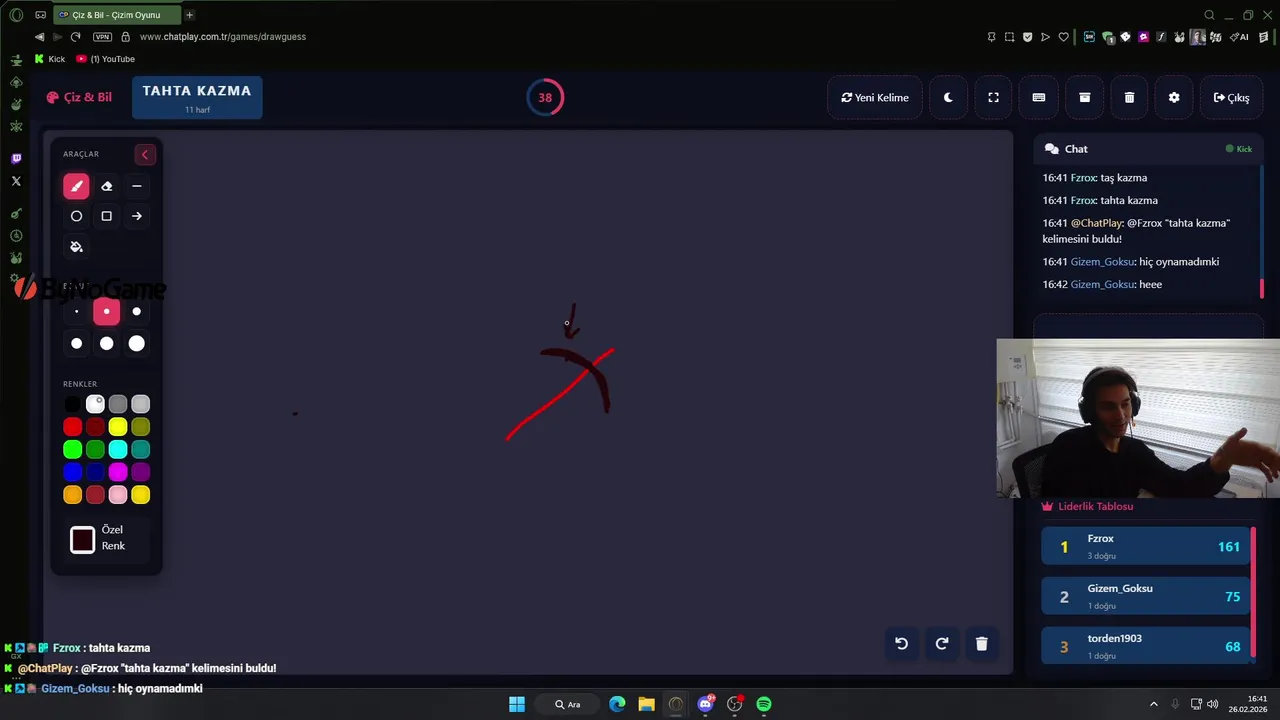Click Fzrox leaderboard entry
1280x720 pixels.
click(x=1145, y=546)
